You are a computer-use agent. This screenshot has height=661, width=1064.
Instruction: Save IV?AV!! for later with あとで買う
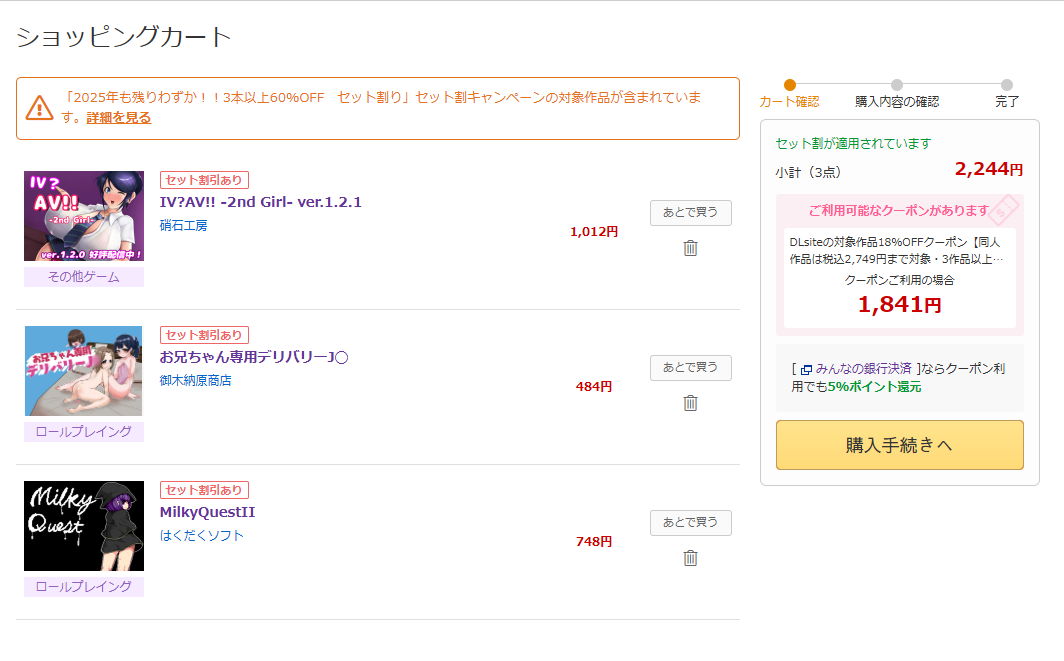tap(690, 213)
